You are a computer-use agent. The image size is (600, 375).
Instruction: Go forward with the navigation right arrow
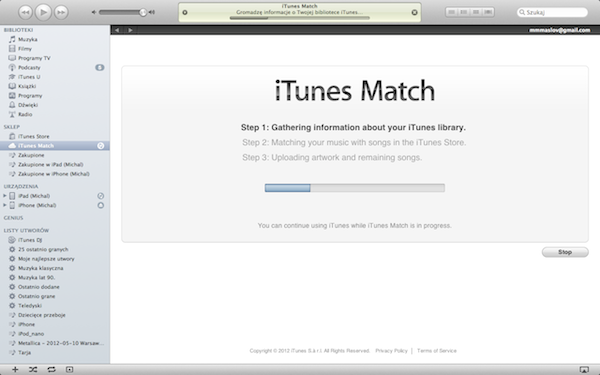point(130,30)
